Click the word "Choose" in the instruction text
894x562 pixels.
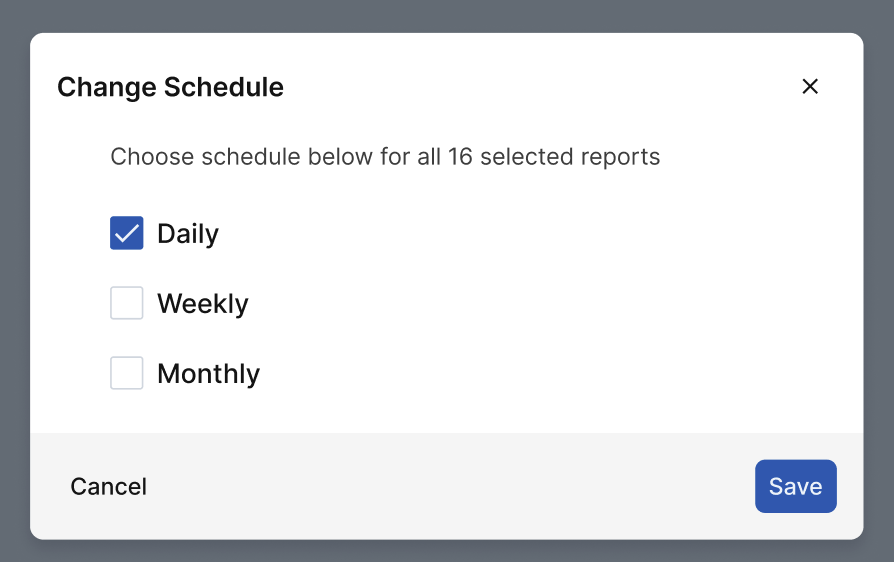coord(152,157)
